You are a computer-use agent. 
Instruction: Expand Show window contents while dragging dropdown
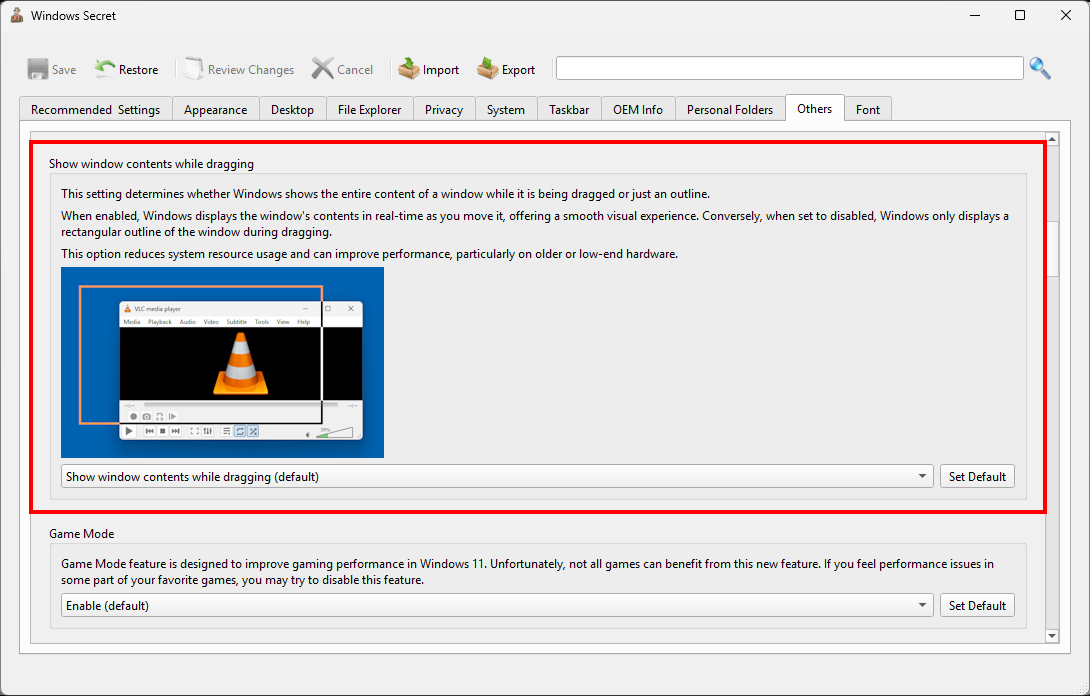coord(497,476)
